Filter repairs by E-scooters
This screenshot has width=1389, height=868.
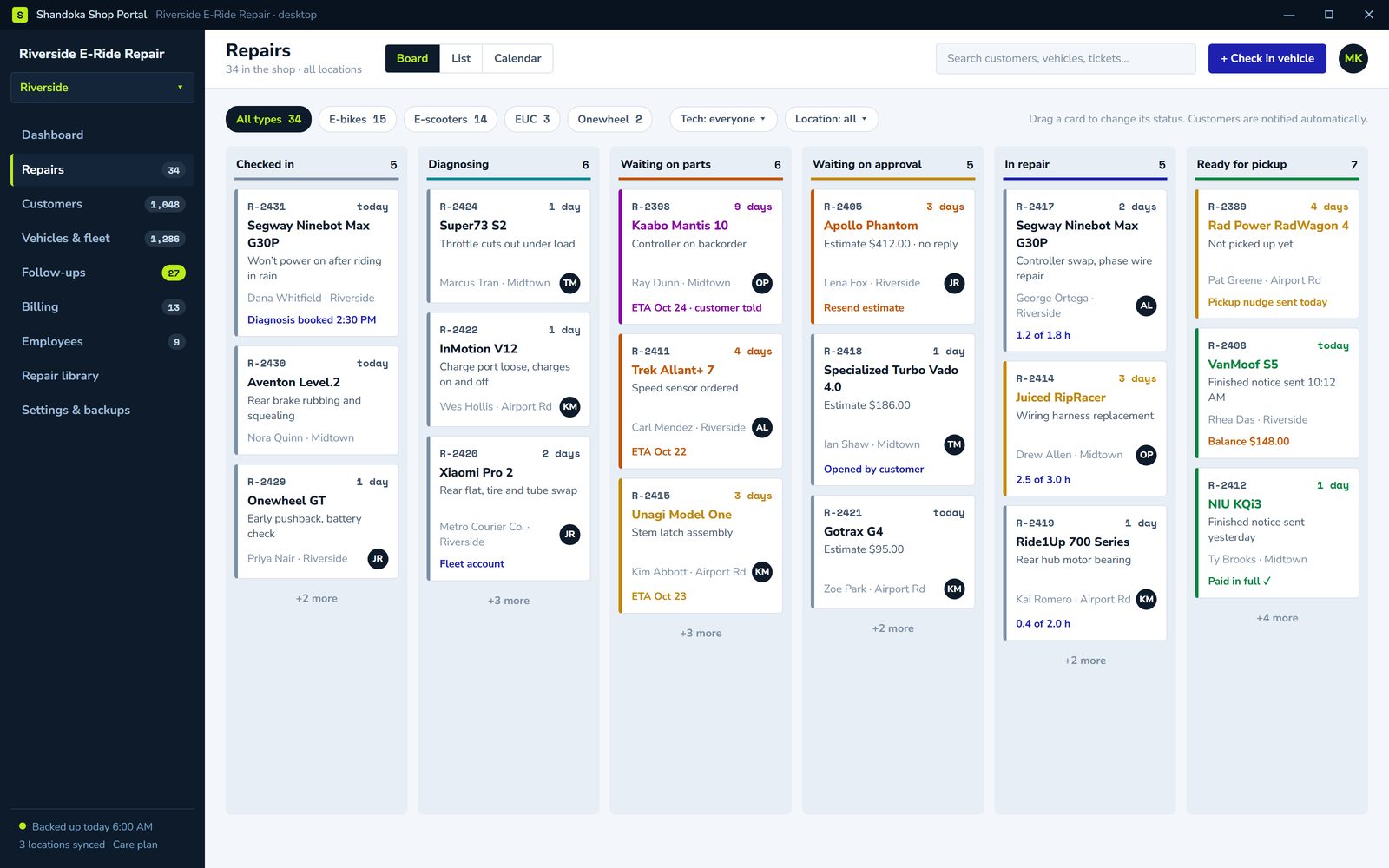pos(451,119)
